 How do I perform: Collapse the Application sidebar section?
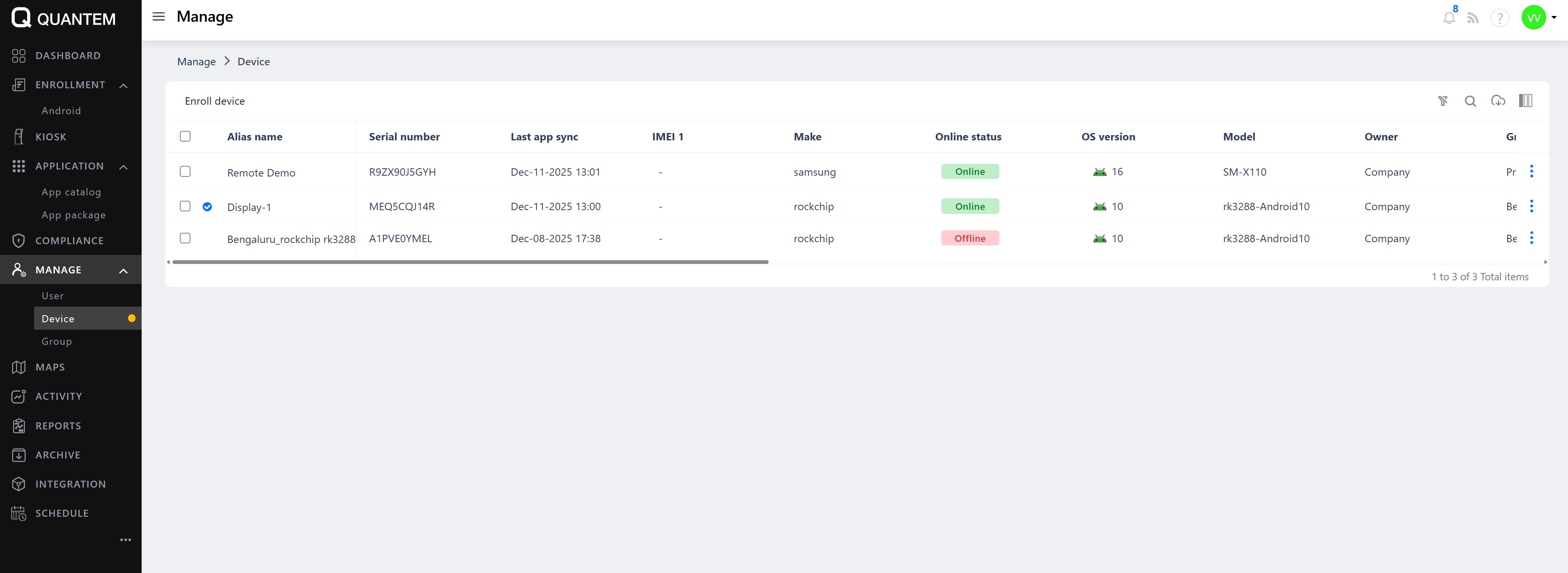[x=124, y=167]
